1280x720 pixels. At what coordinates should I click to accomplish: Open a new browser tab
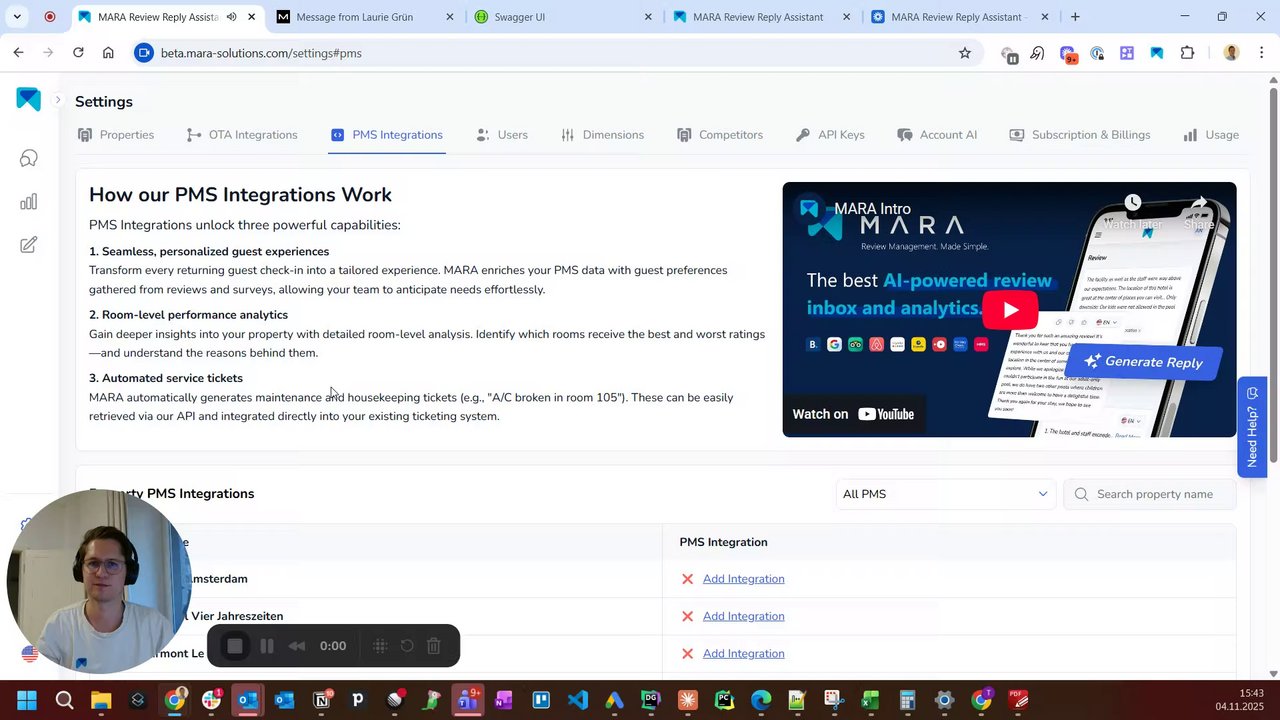(1075, 17)
